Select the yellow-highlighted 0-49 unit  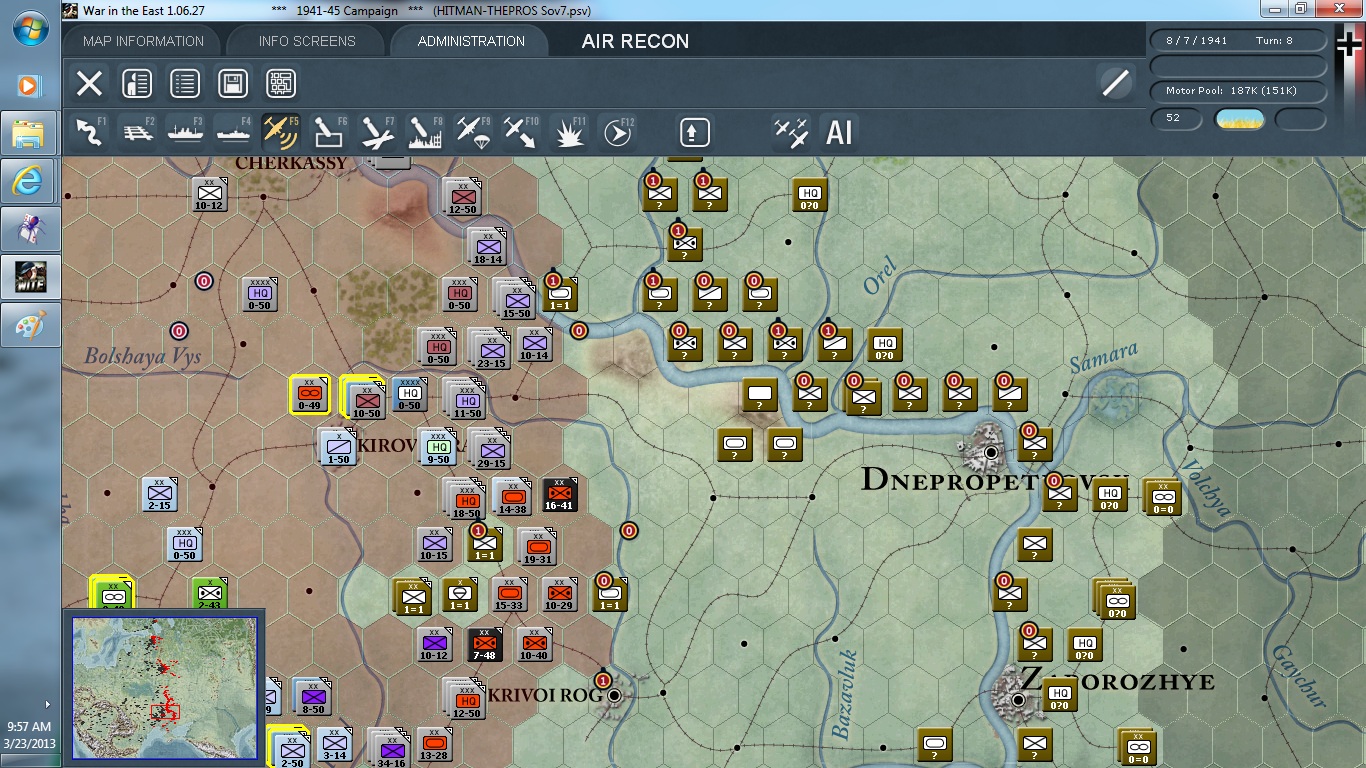coord(309,395)
